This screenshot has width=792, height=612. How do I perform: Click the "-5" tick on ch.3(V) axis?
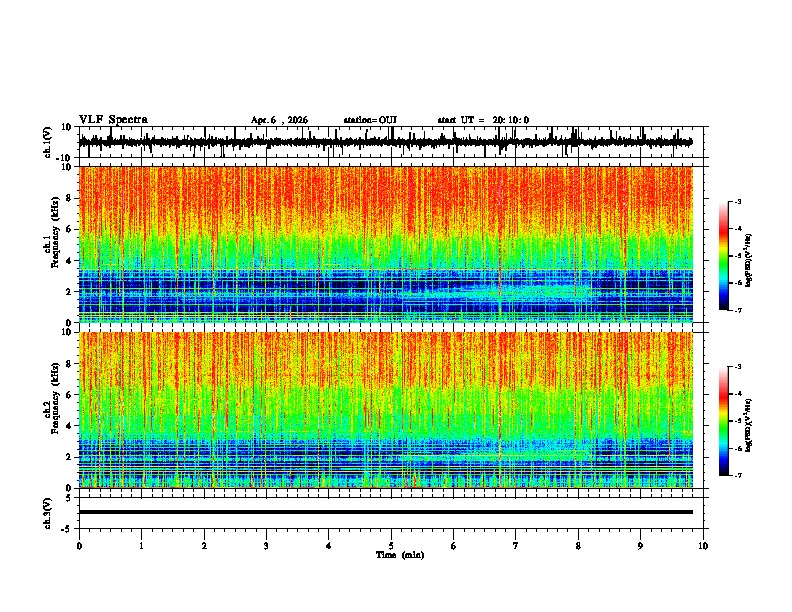[x=68, y=529]
